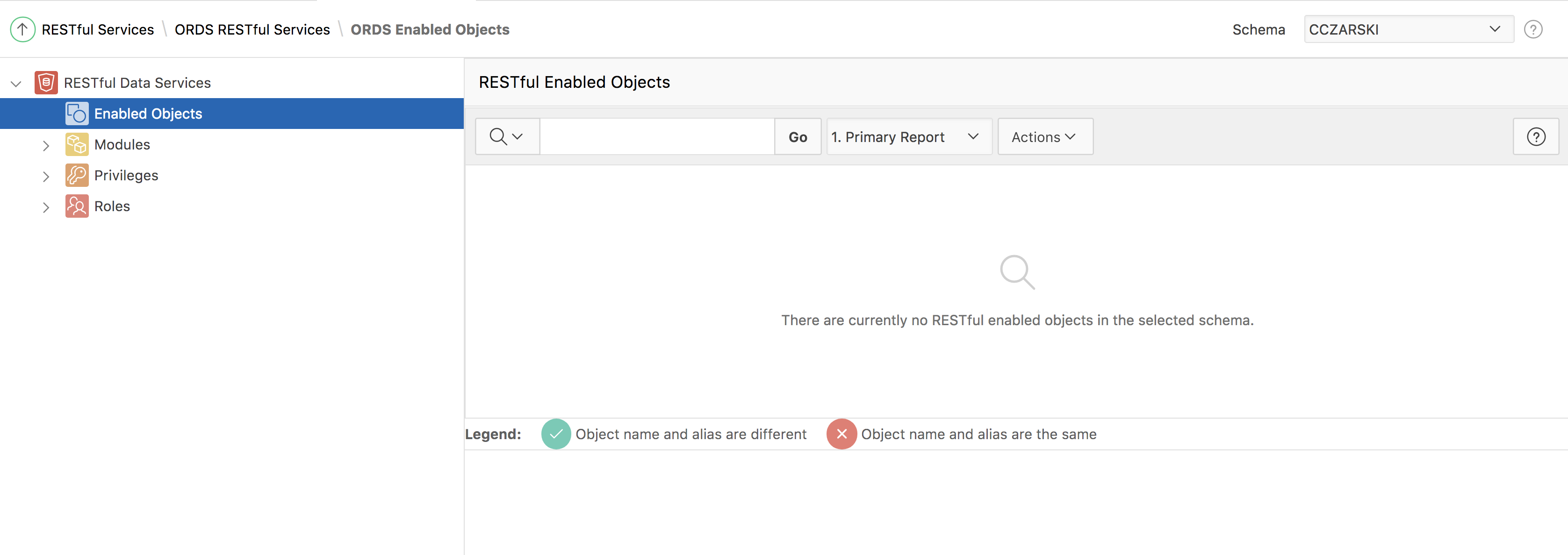Open page help icon beside Schema

[1532, 29]
